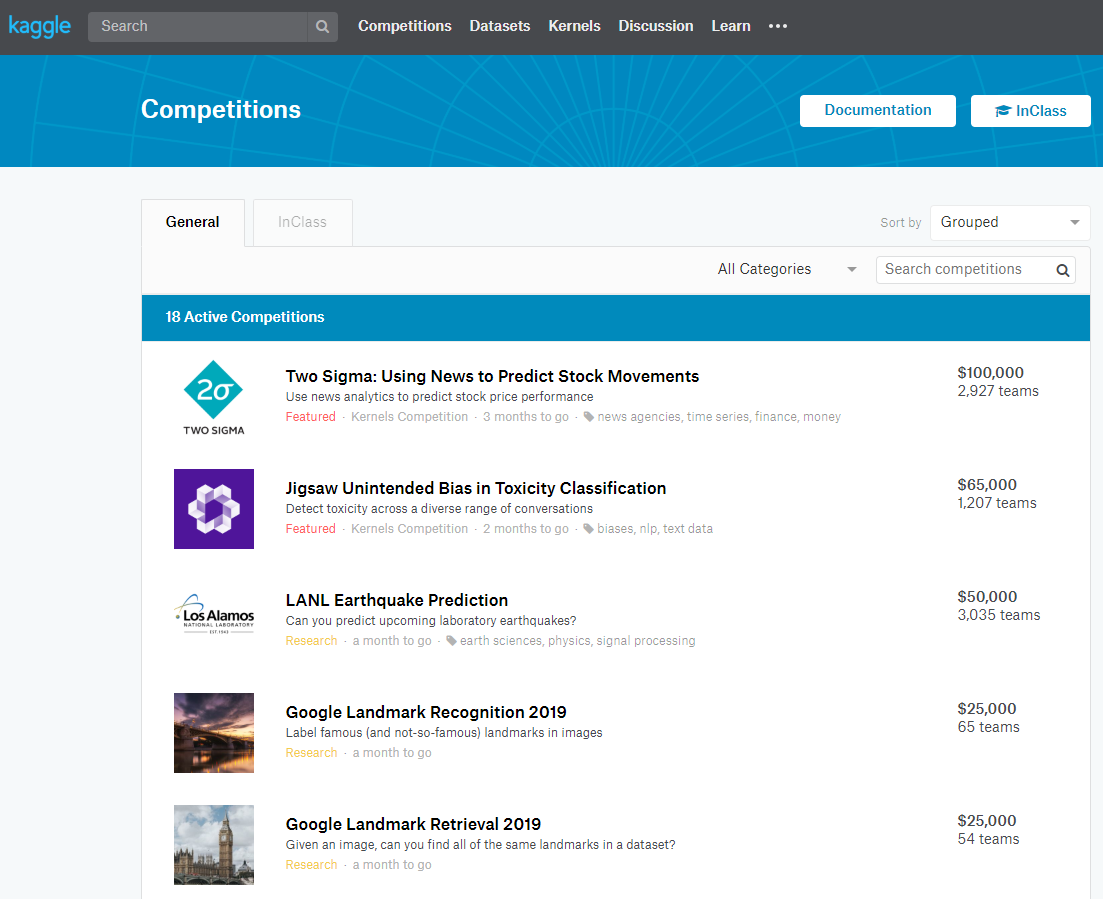The width and height of the screenshot is (1103, 899).
Task: Click Use news analytics description text
Action: [x=440, y=397]
